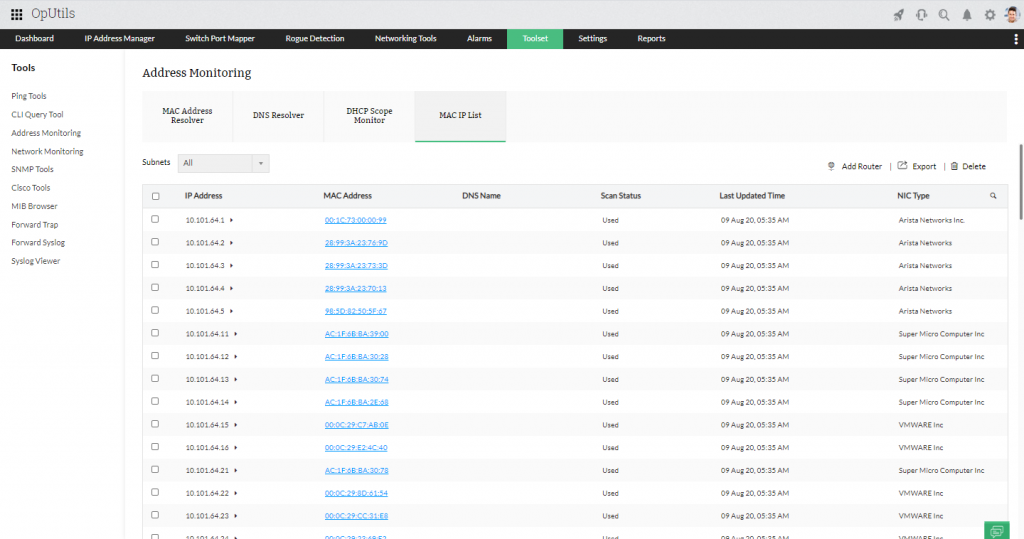
Task: Select the checkbox for 10.101.64.11
Action: coord(155,333)
